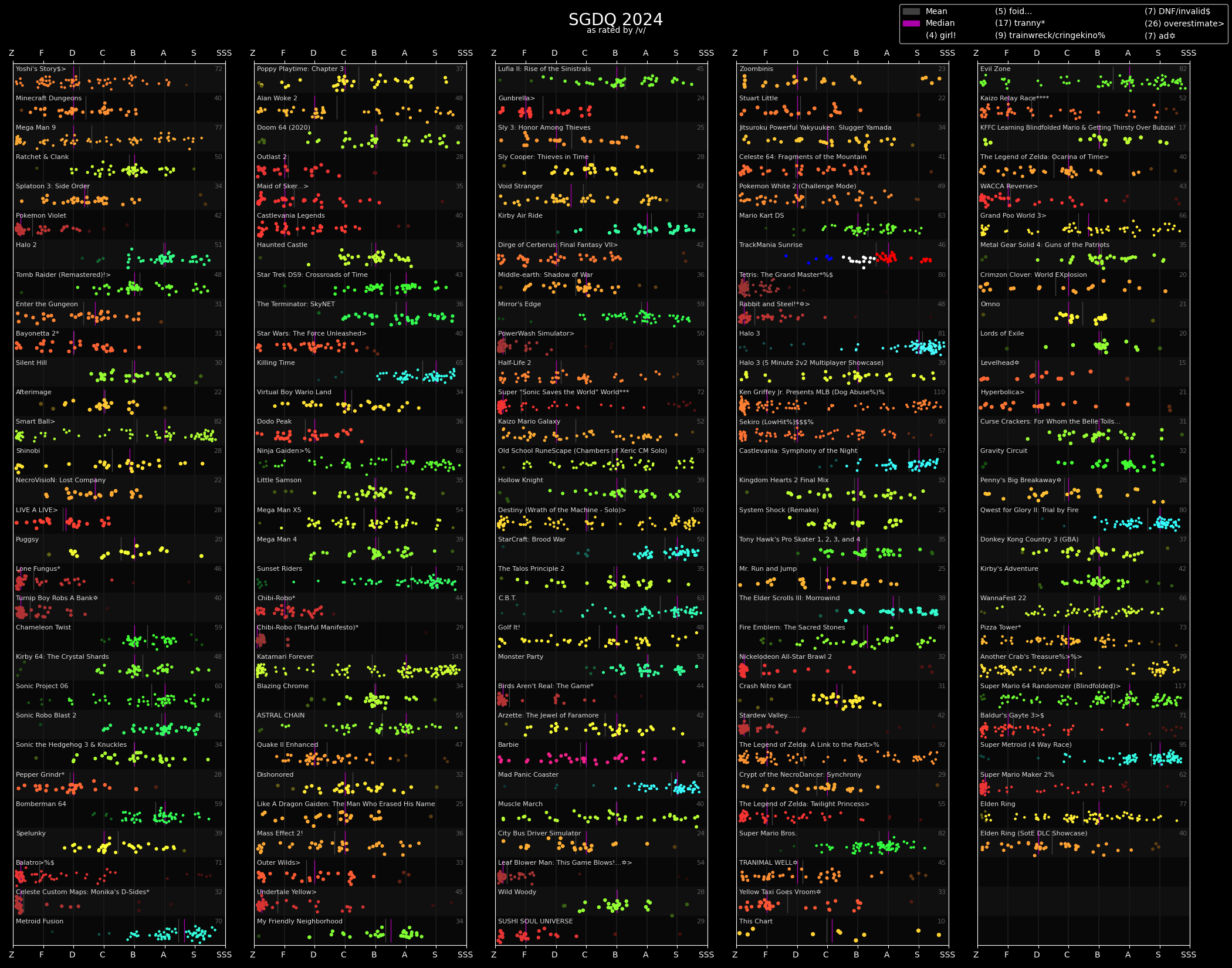The height and width of the screenshot is (968, 1232).
Task: Click the 'as rated by /v/' subtitle
Action: [x=615, y=31]
